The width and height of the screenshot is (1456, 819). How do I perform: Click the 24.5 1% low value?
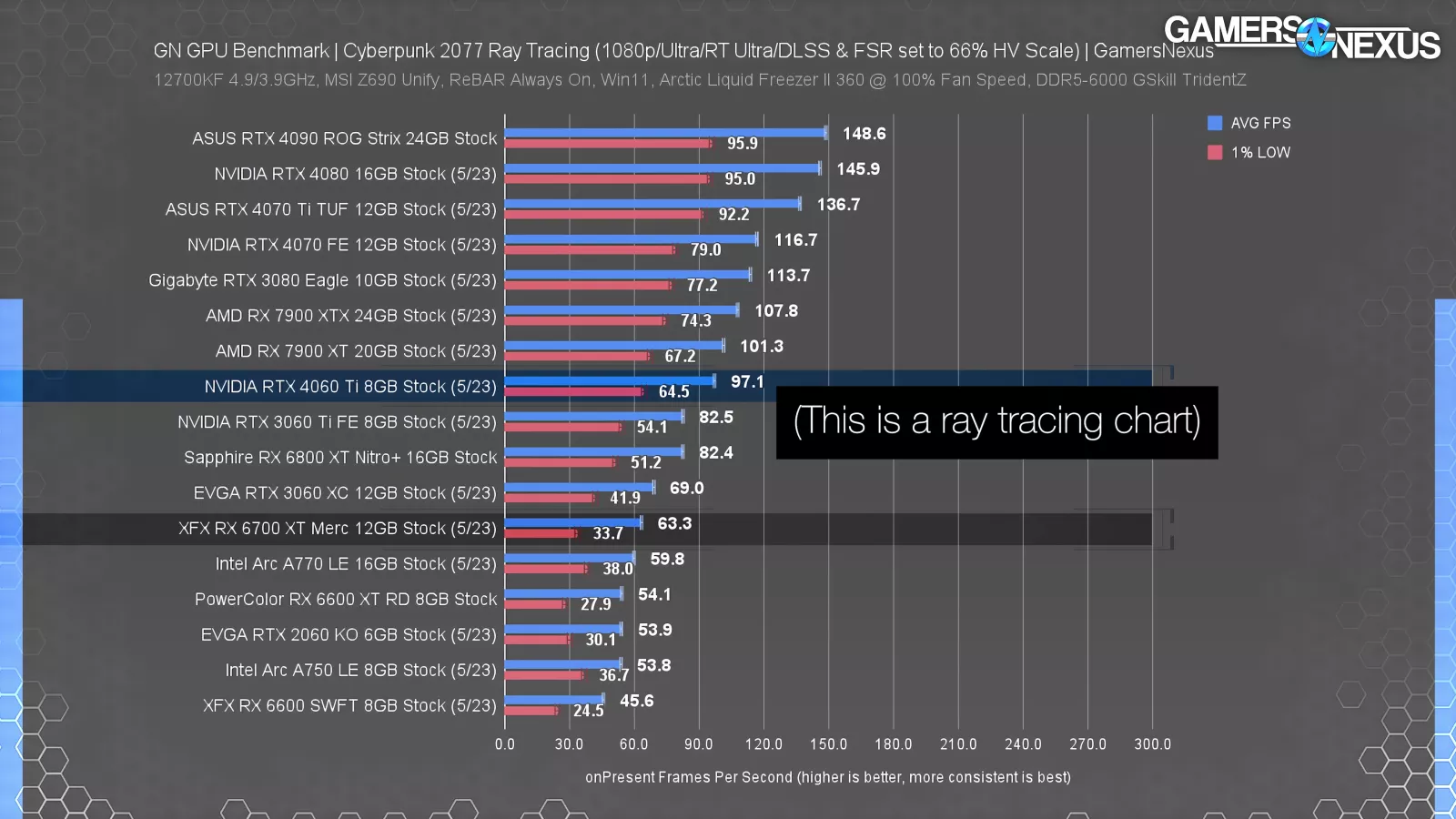tap(588, 711)
